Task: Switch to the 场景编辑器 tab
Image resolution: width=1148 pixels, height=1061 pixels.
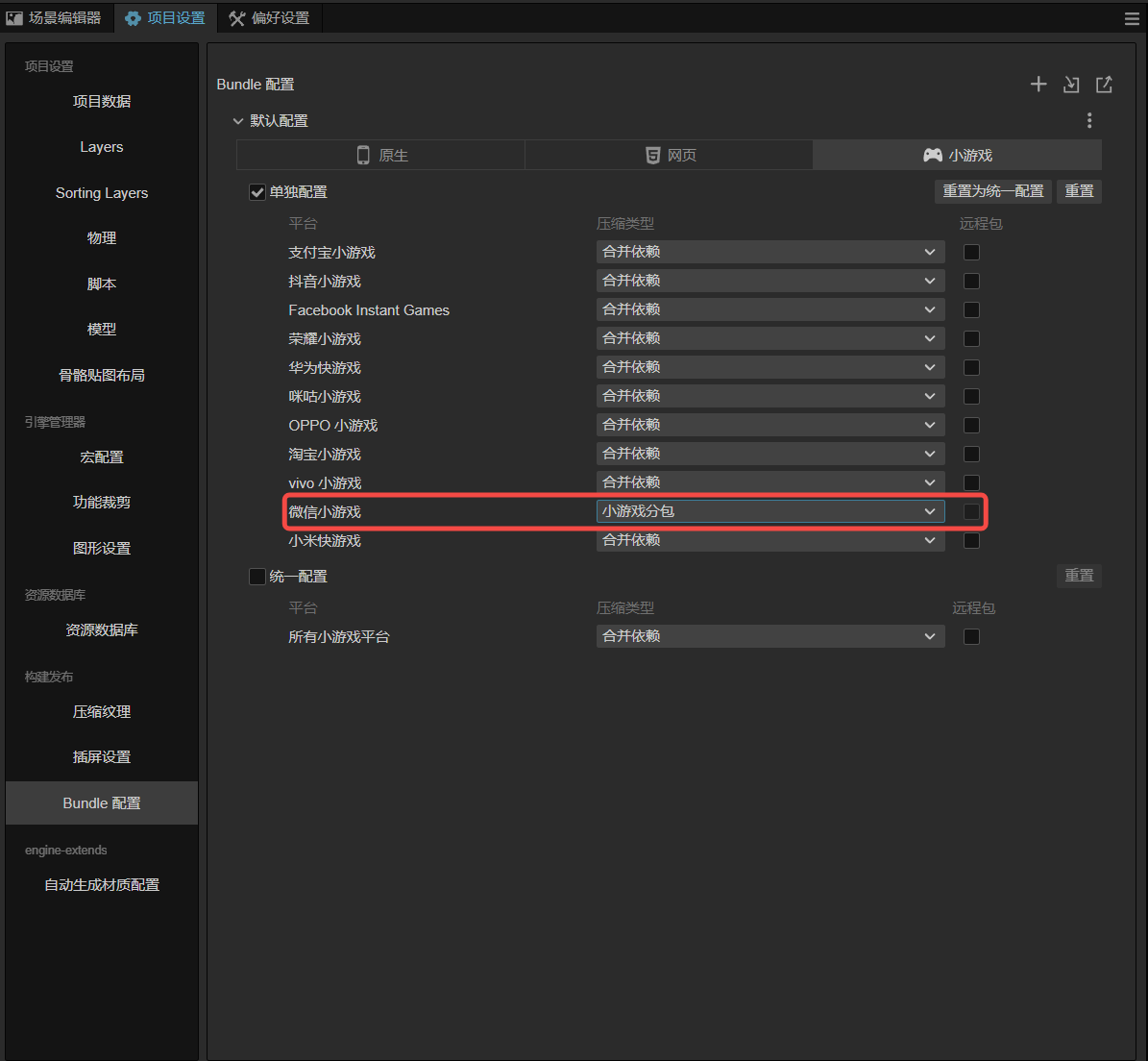Action: click(x=57, y=18)
